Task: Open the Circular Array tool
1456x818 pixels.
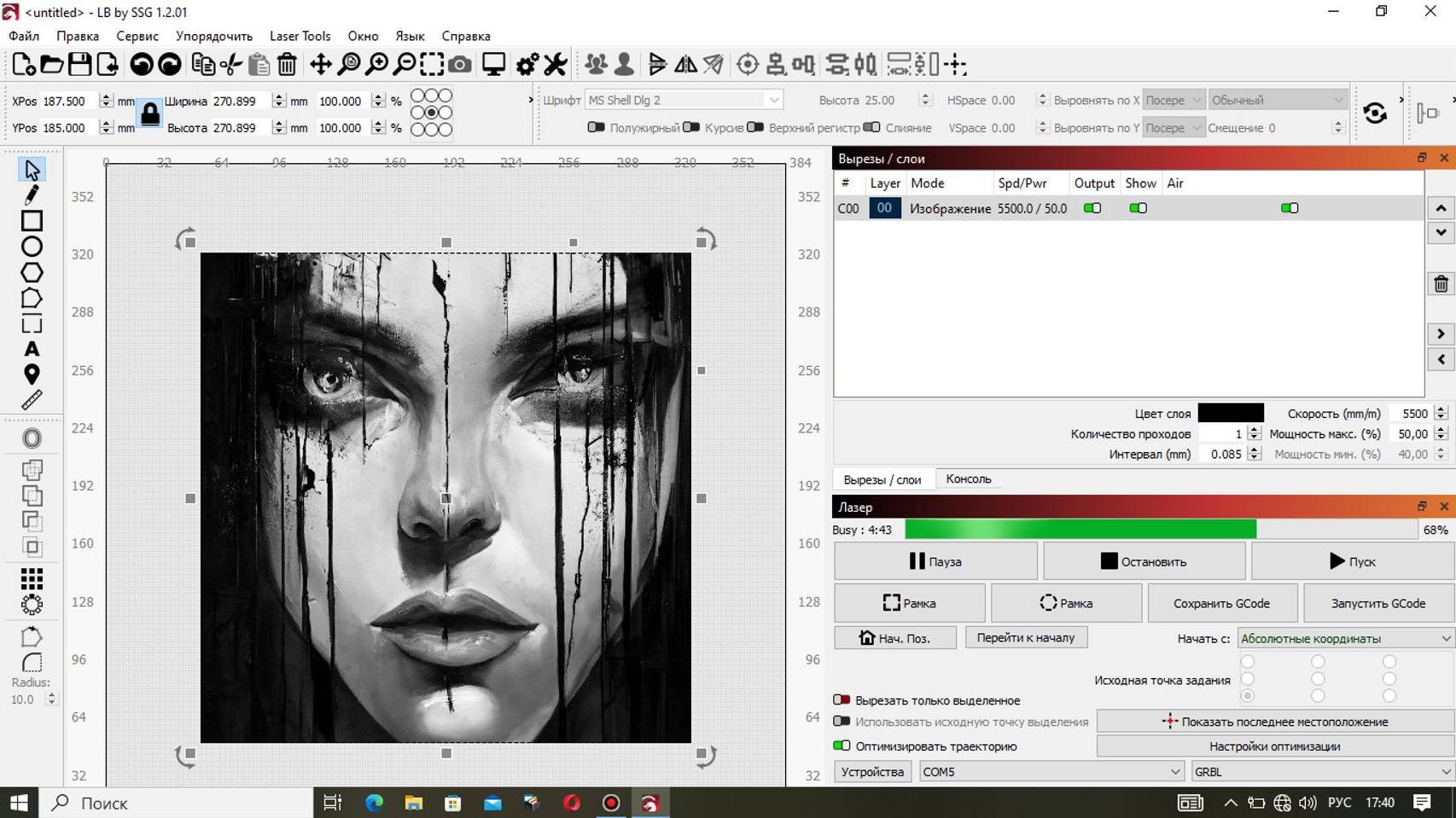Action: point(32,606)
